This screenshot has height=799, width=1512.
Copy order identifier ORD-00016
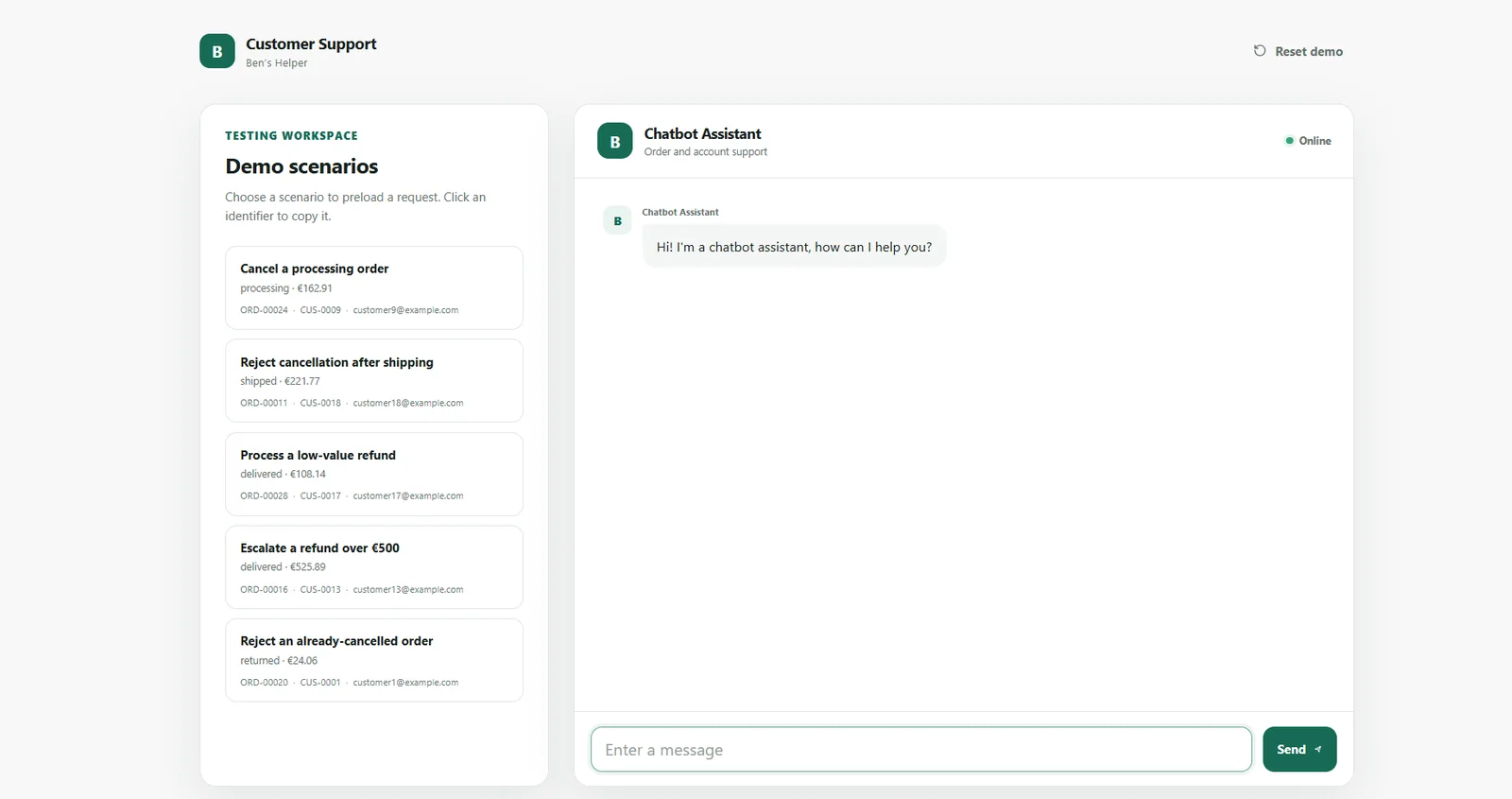click(264, 589)
